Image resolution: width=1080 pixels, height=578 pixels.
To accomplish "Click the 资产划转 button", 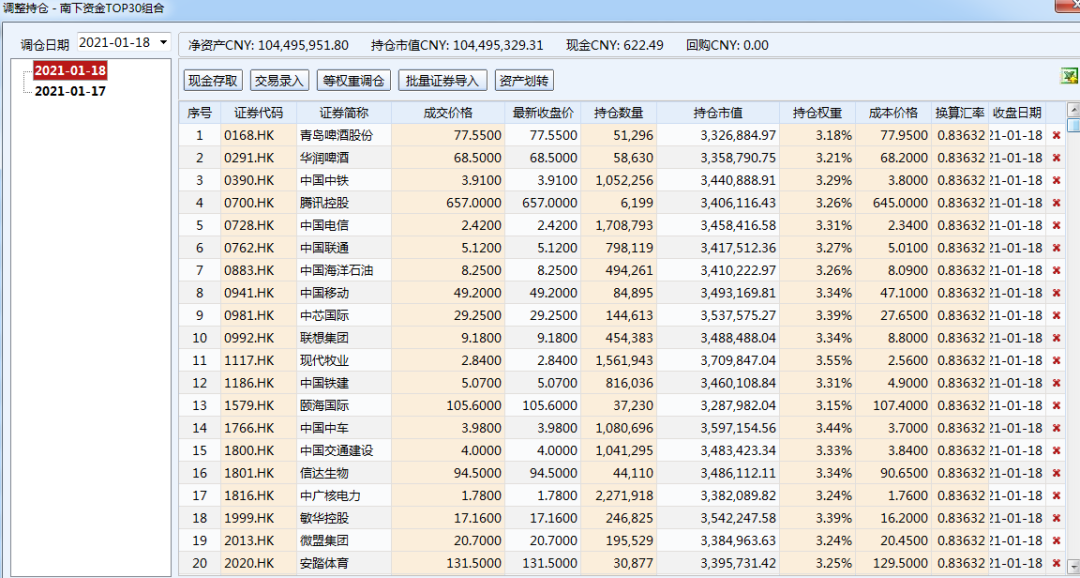I will click(x=524, y=81).
